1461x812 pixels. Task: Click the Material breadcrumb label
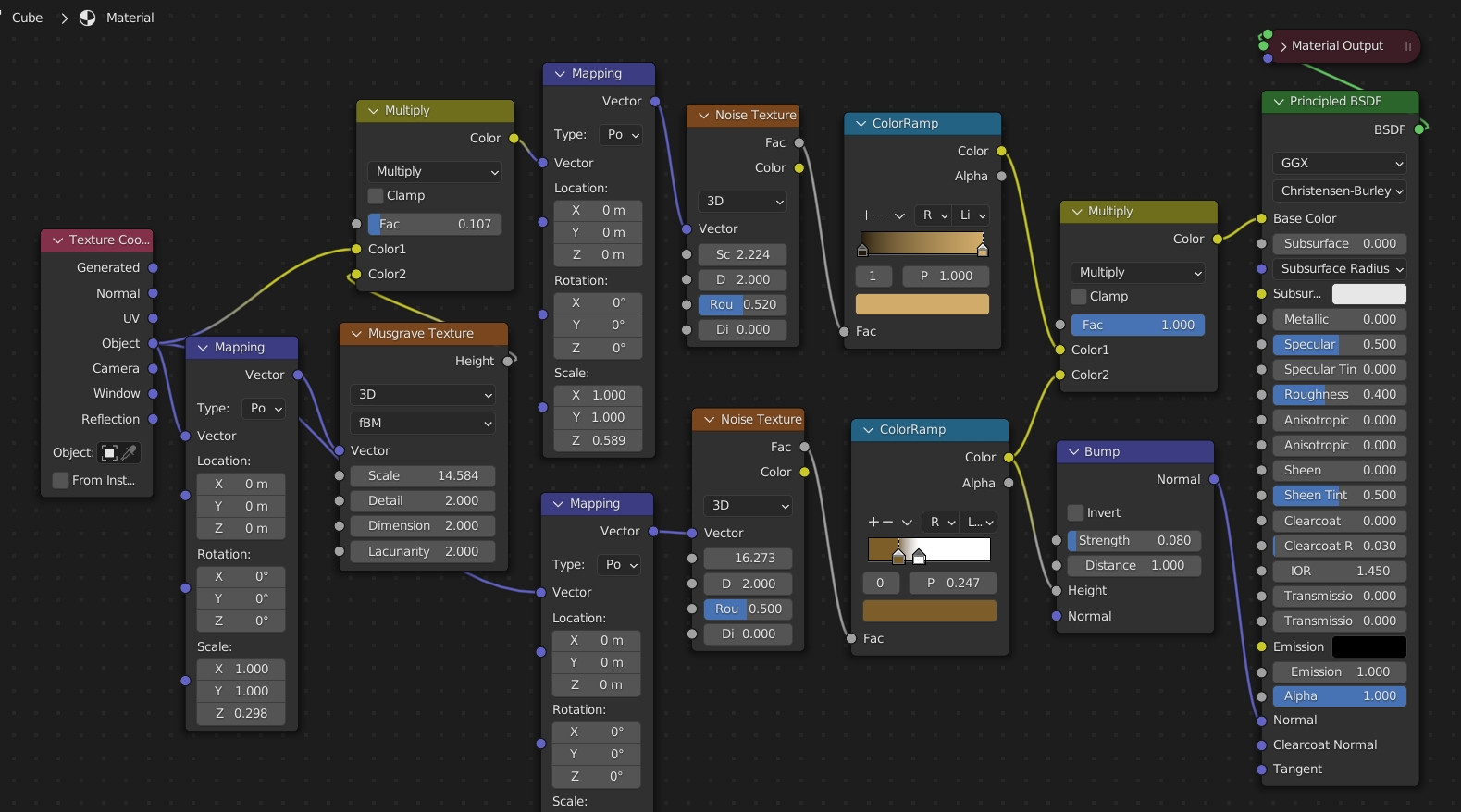[x=130, y=18]
